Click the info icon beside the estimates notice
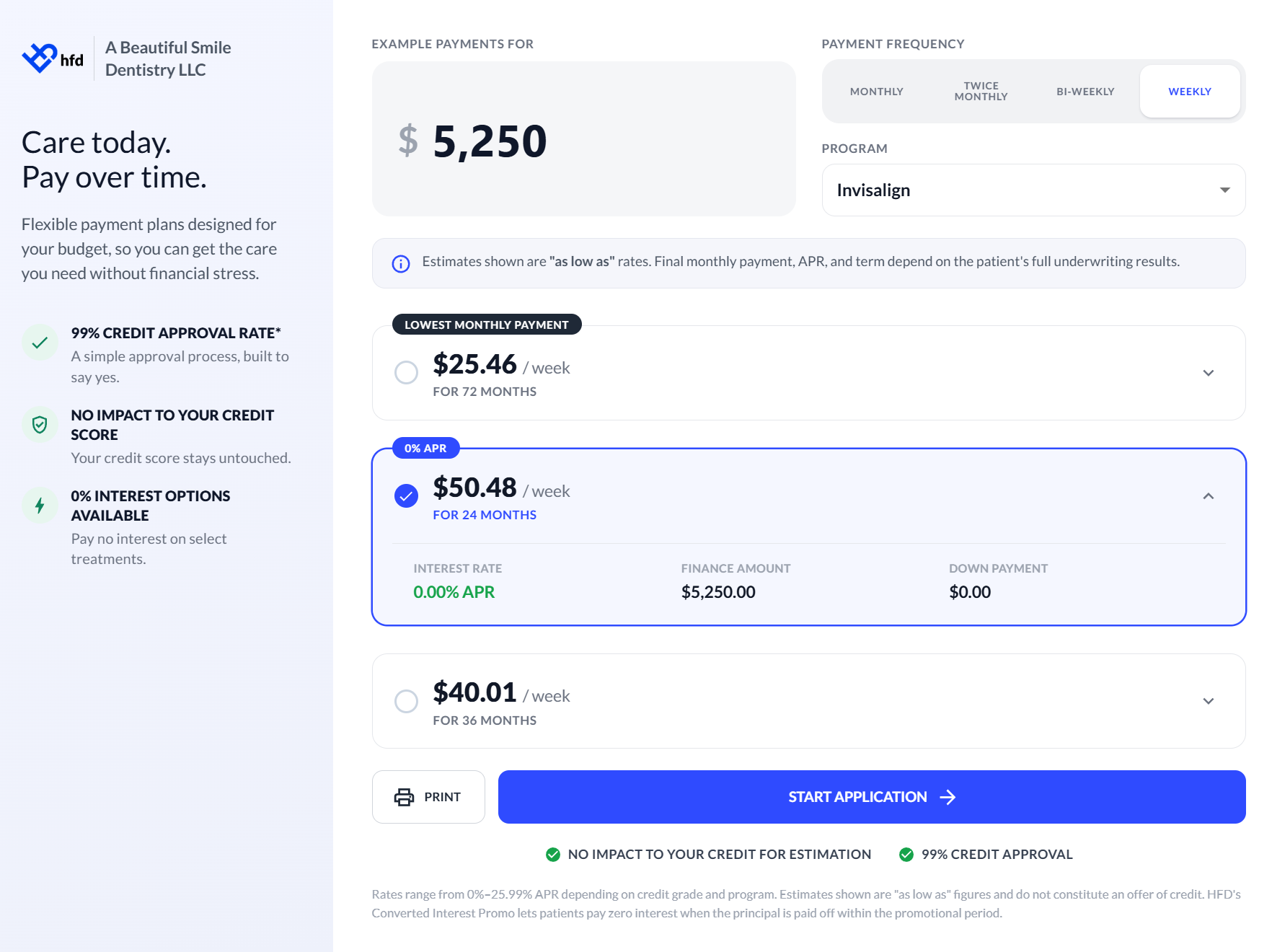1272x952 pixels. tap(401, 264)
